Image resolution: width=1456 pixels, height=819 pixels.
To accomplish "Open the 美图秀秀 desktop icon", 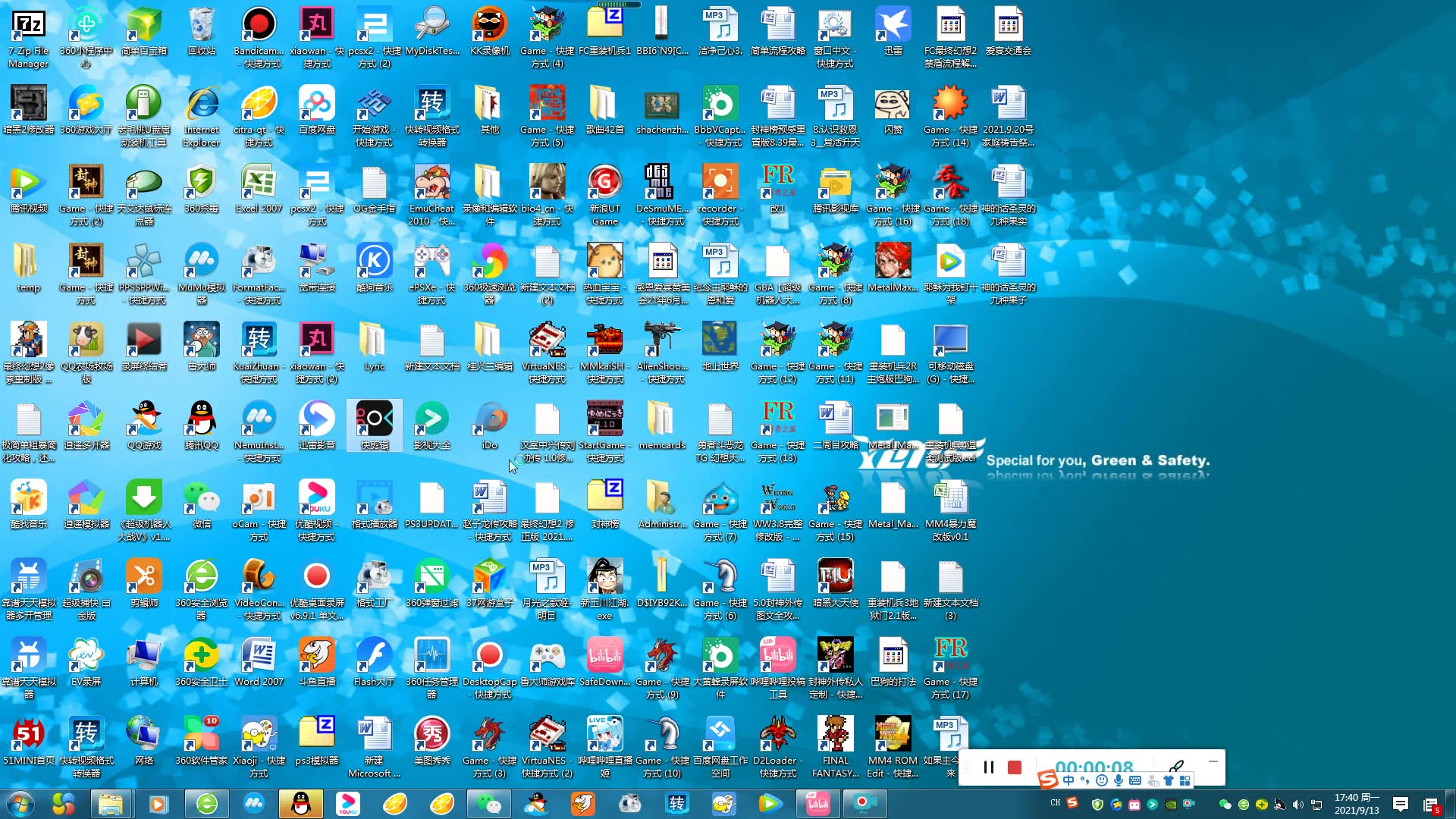I will 432,741.
